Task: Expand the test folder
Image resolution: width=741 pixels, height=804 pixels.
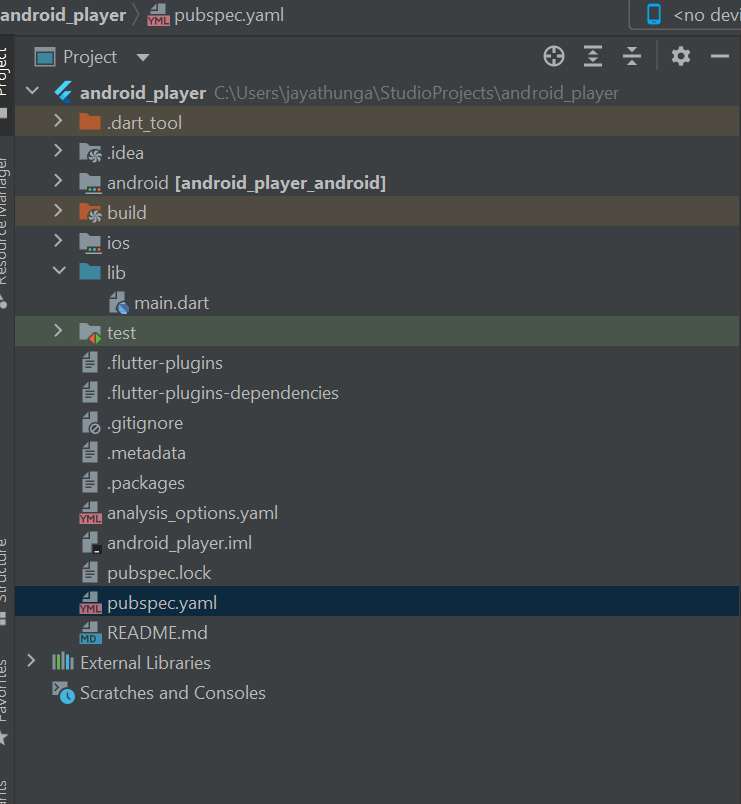Action: coord(59,332)
